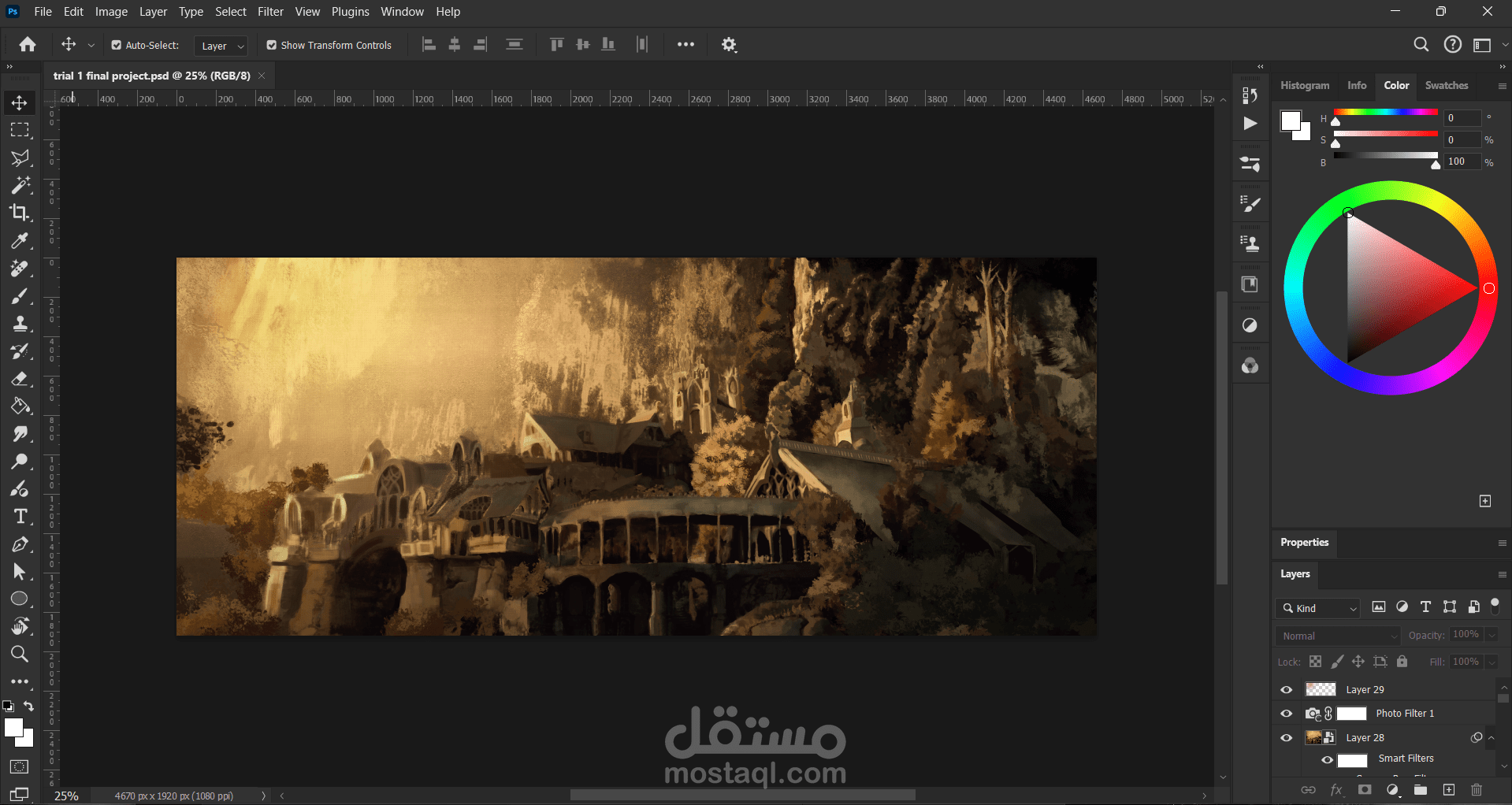Screen dimensions: 1512x805
Task: Add a layer mask from Layers panel footer
Action: point(1365,790)
